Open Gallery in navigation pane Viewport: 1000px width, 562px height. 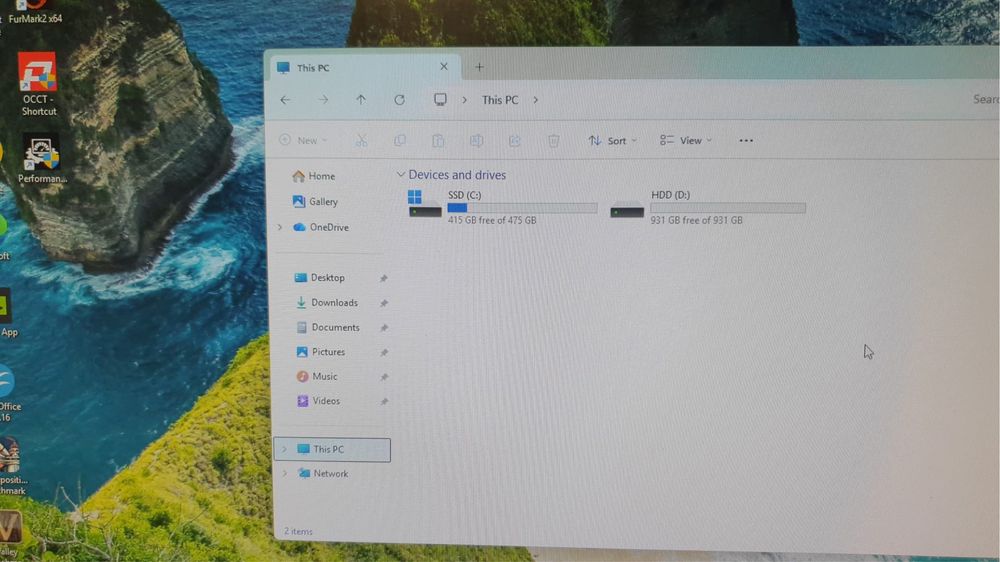tap(315, 202)
